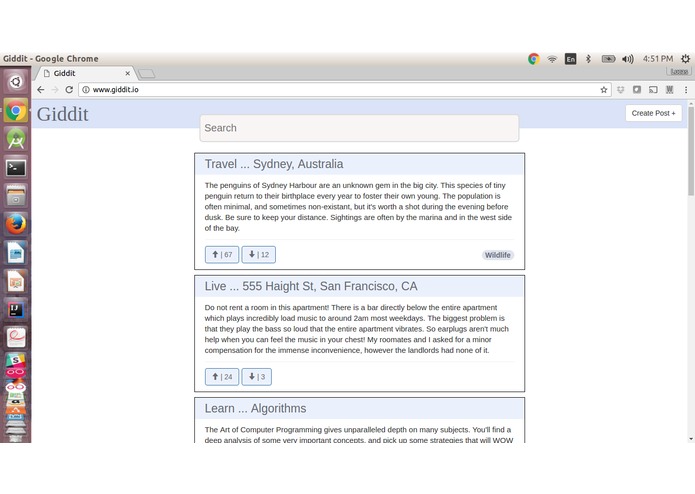
Task: Click the page vertical scrollbar thumb
Action: (x=691, y=151)
